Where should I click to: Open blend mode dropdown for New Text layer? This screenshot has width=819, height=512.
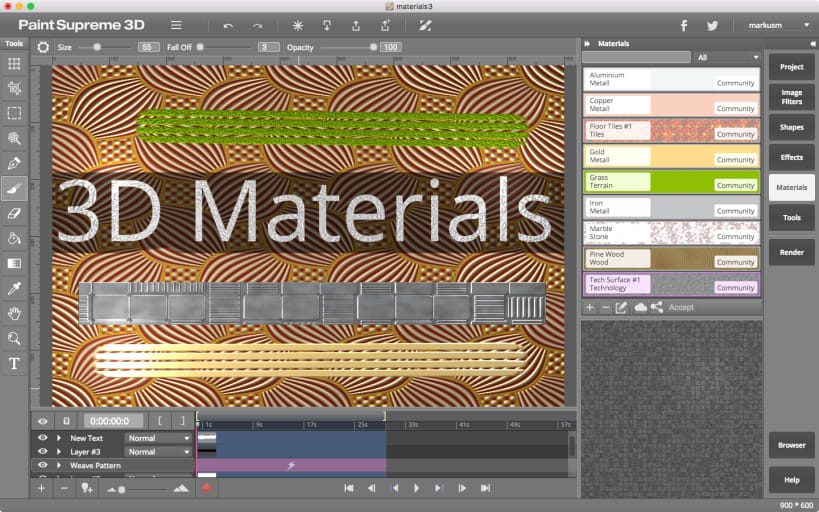(158, 438)
